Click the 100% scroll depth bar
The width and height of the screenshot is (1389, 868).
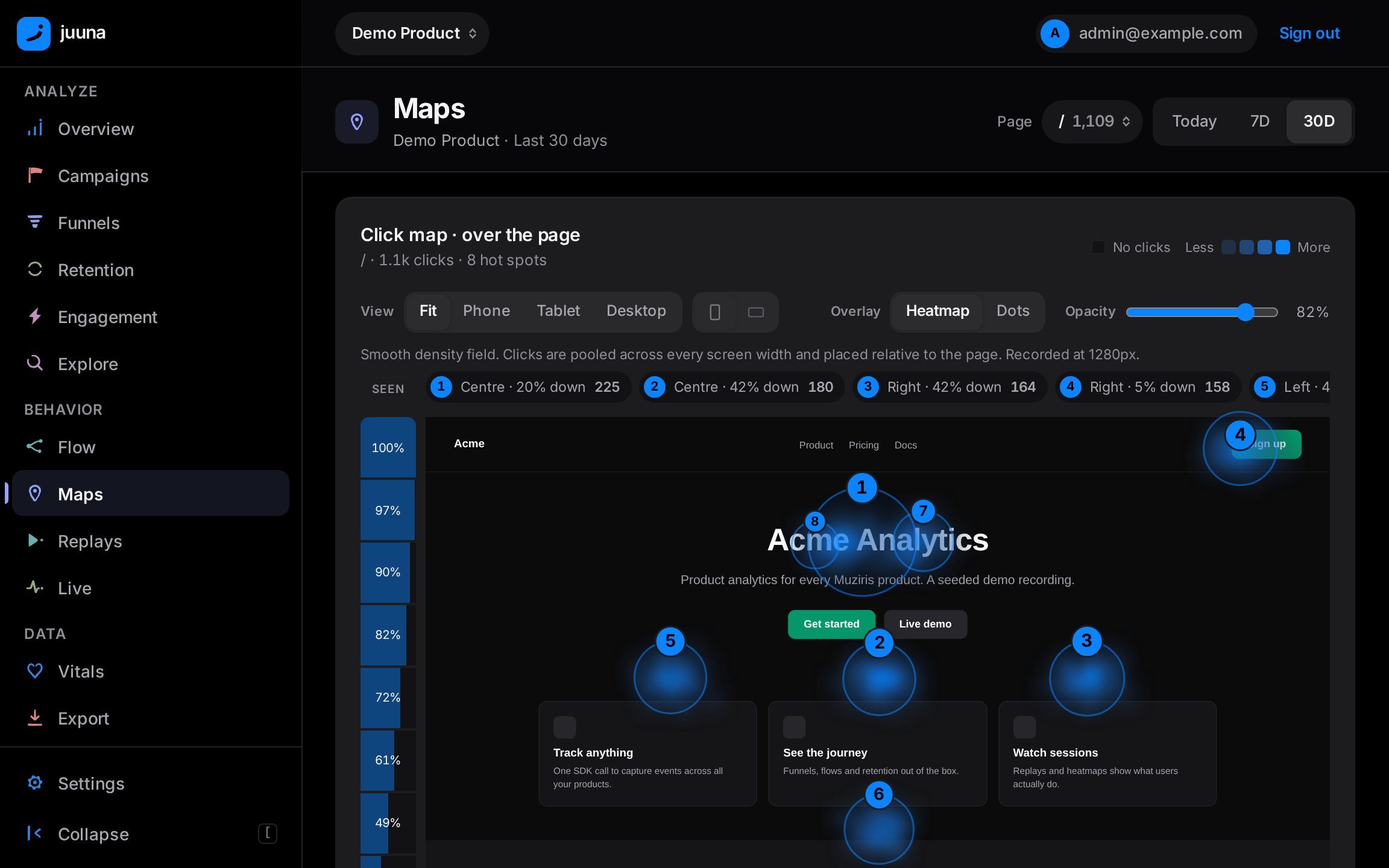(388, 447)
